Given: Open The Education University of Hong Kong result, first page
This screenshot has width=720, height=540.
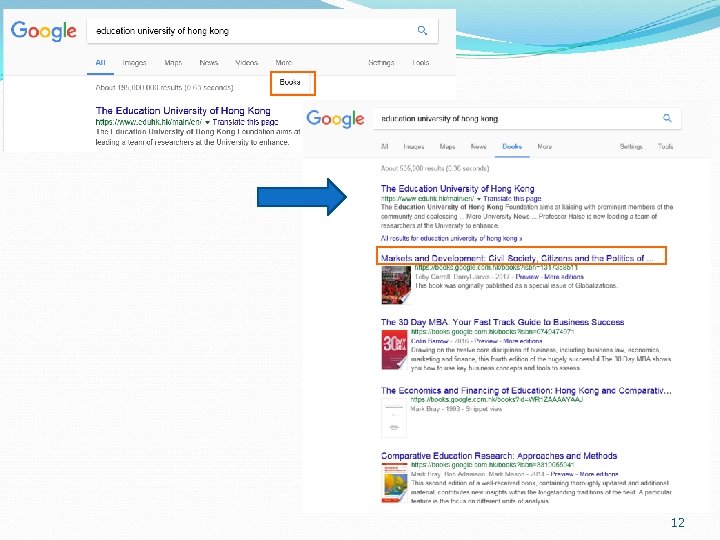Looking at the screenshot, I should click(x=183, y=111).
